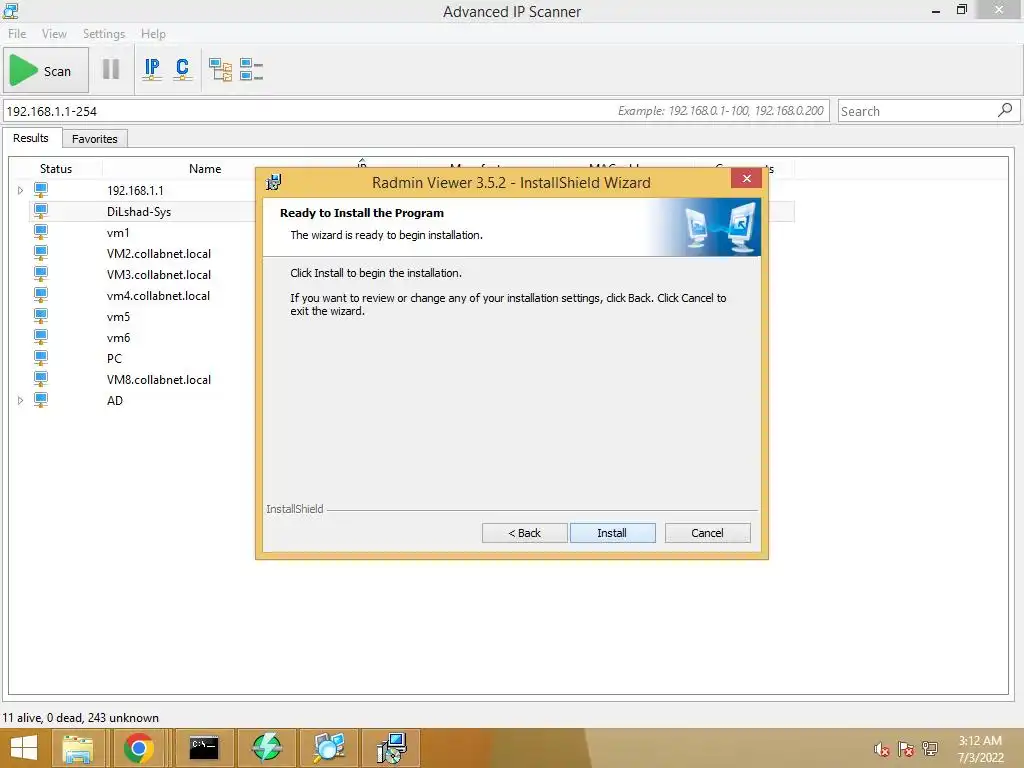Click the Collapse all toolbar icon
Image resolution: width=1024 pixels, height=768 pixels.
pyautogui.click(x=251, y=69)
